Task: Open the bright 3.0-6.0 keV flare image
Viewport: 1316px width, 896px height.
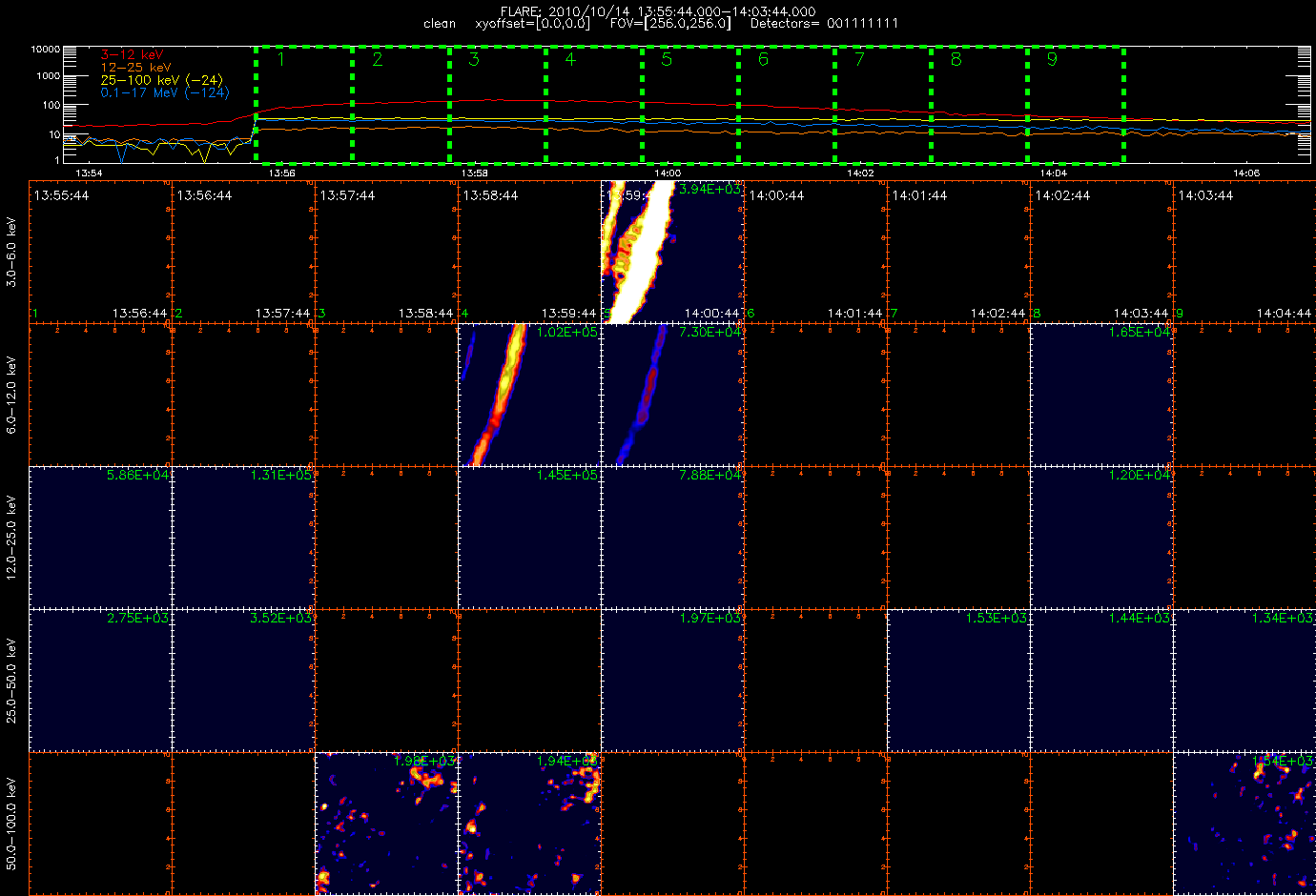Action: pyautogui.click(x=672, y=252)
